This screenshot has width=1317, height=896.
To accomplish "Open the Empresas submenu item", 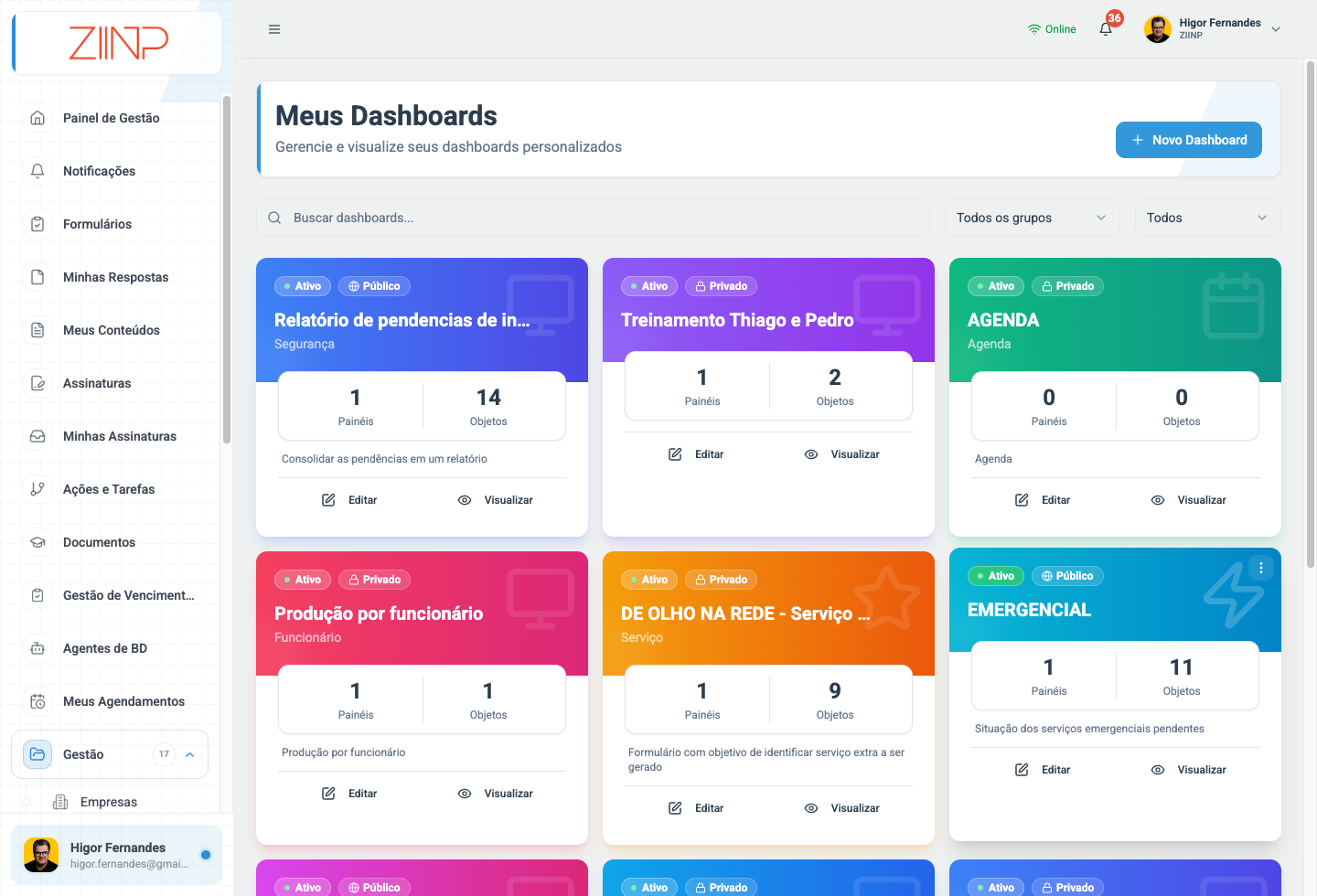I will [109, 802].
